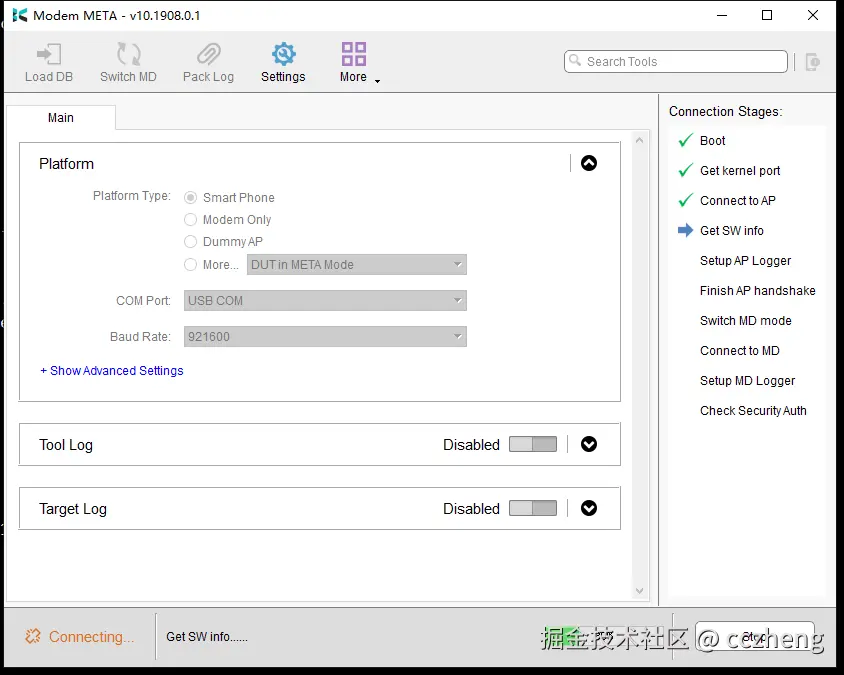The width and height of the screenshot is (844, 675).
Task: Click the Connection Stages heading
Action: pos(726,111)
